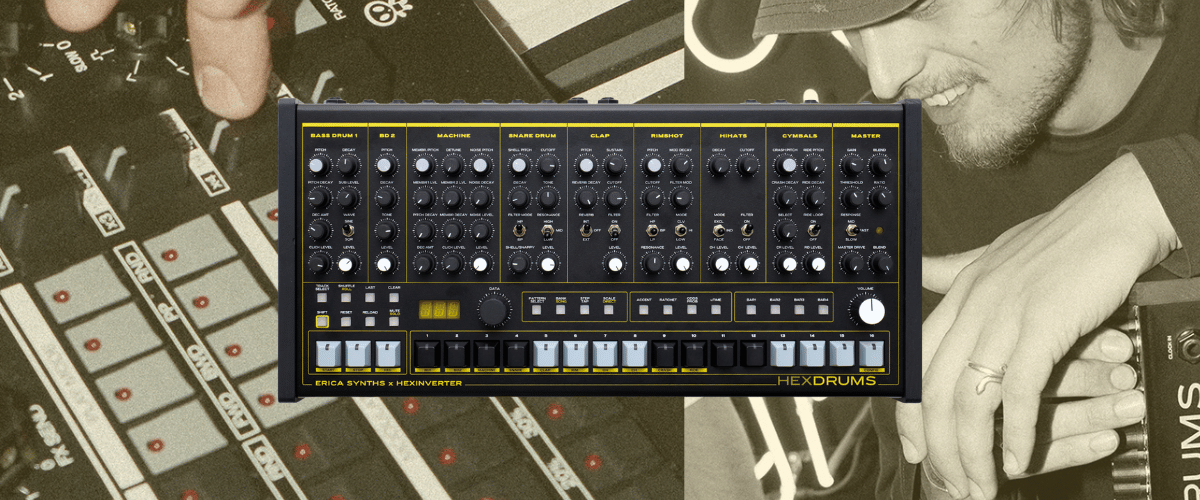Flip the Rimshot Mode switch
Viewport: 1200px width, 500px height.
click(682, 232)
